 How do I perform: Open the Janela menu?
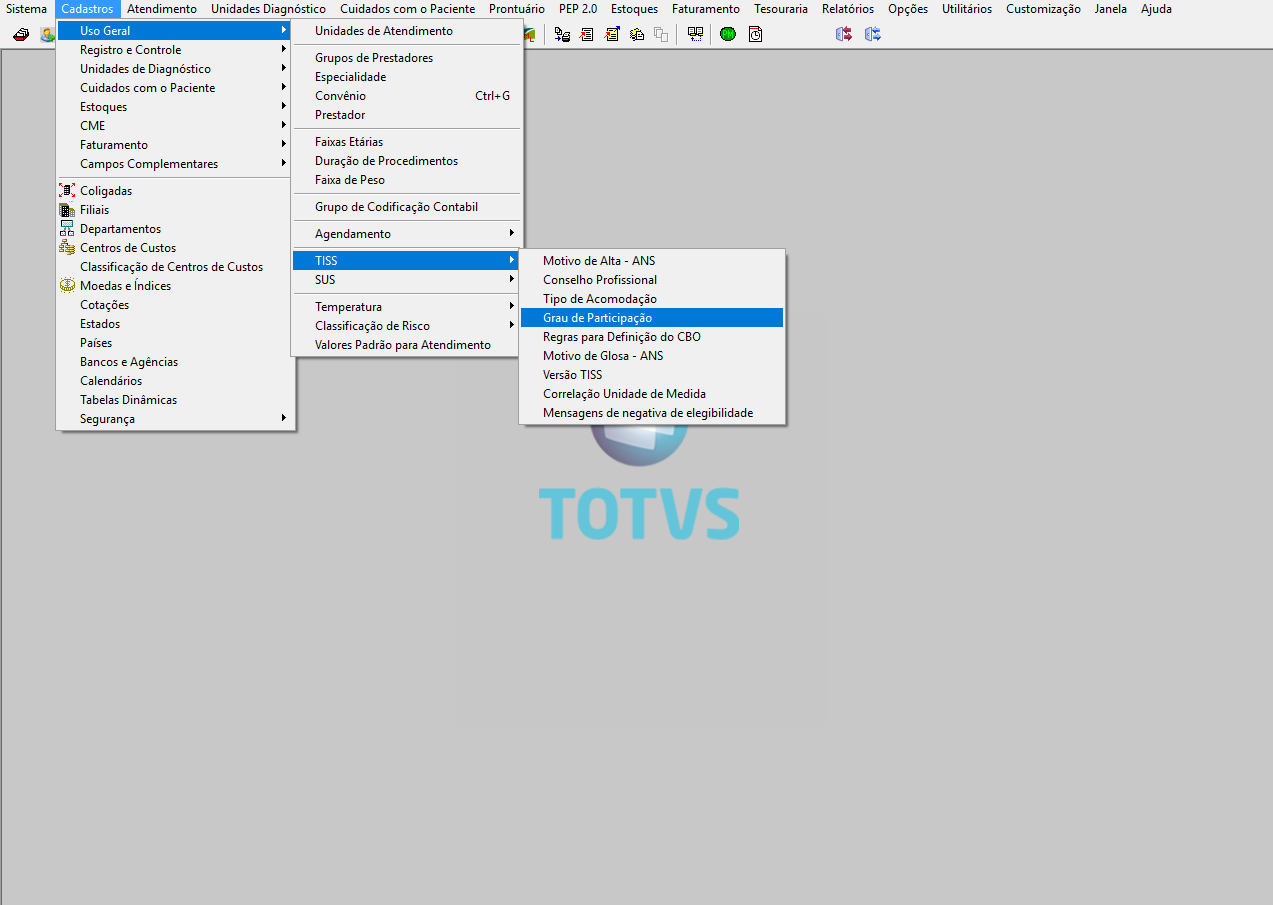pos(1111,9)
